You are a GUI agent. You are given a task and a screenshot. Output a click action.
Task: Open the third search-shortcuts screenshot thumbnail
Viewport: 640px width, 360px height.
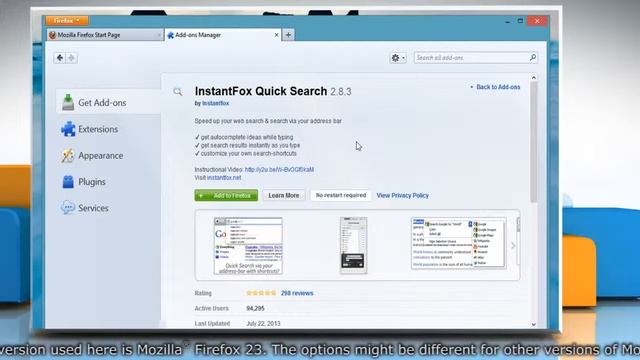tap(458, 243)
